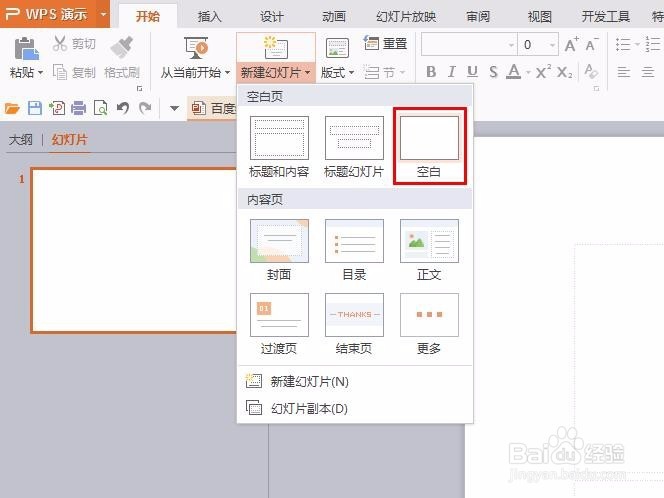Click the New Slide icon in ribbon

tap(276, 47)
